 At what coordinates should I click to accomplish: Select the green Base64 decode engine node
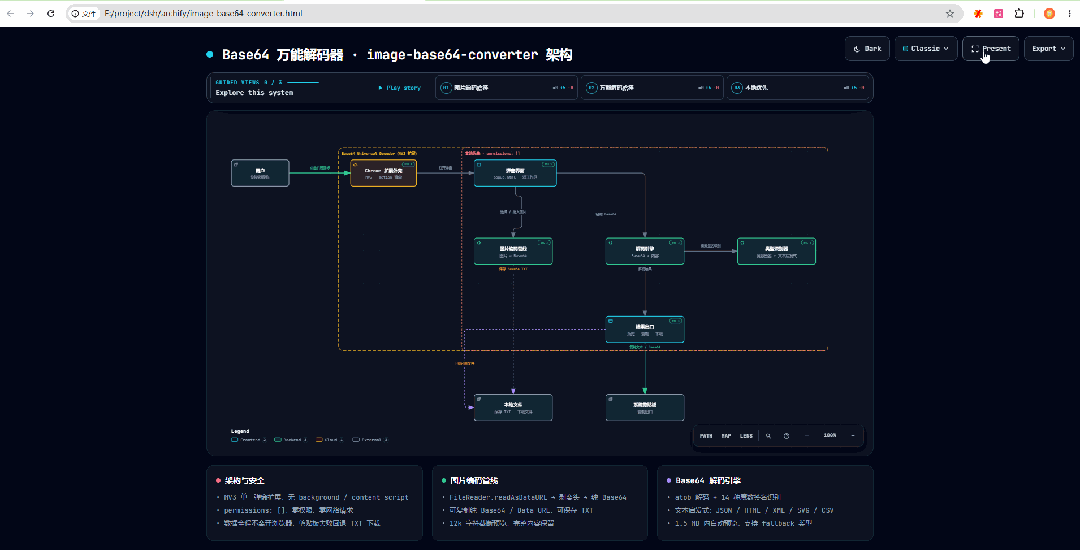[x=645, y=251]
